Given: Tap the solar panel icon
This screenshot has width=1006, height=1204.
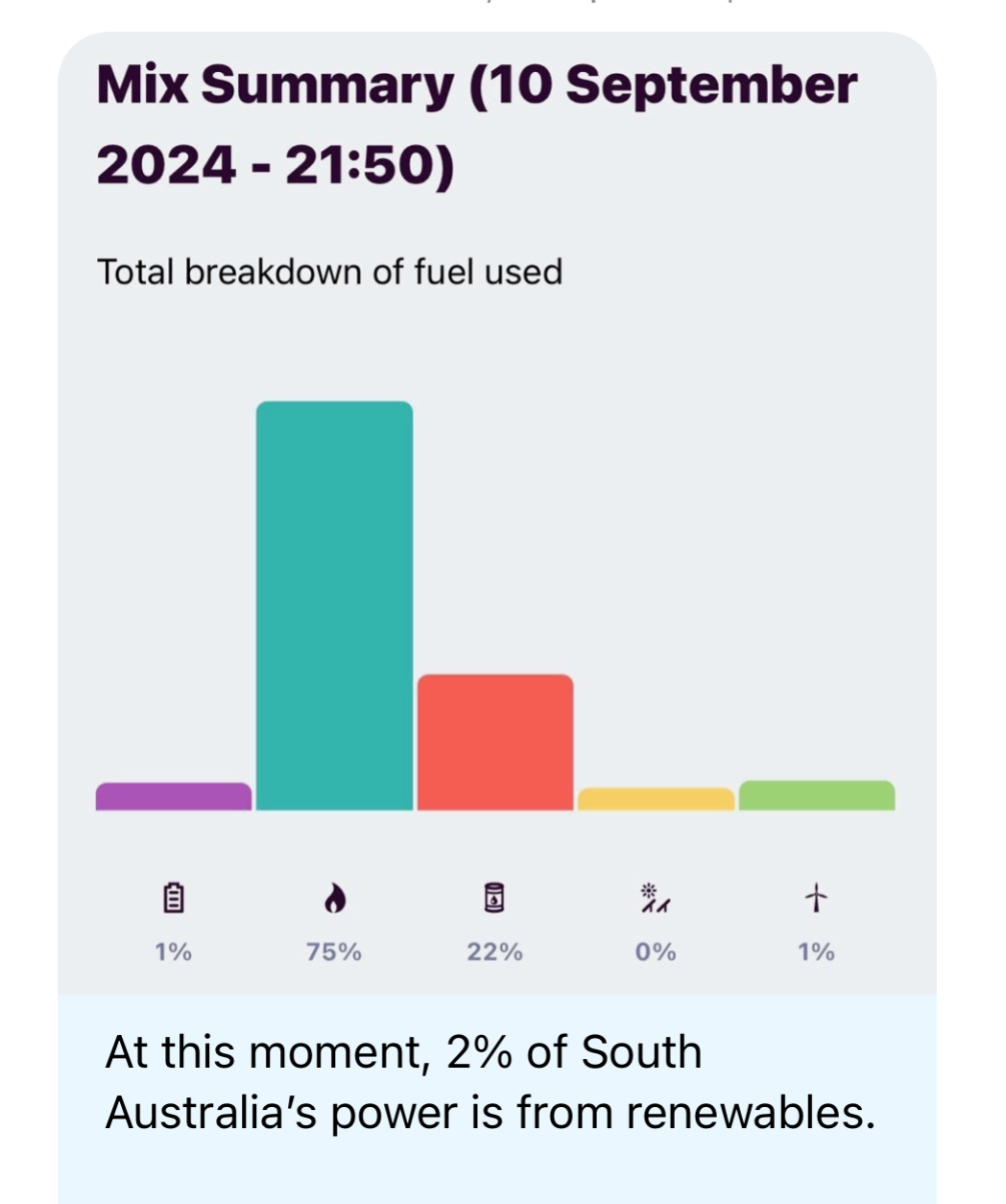Looking at the screenshot, I should tap(656, 898).
